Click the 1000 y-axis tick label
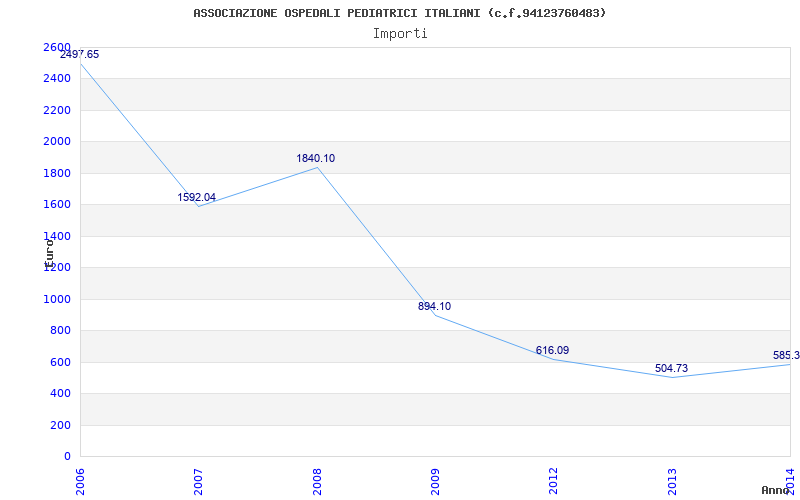The height and width of the screenshot is (500, 800). click(x=57, y=299)
